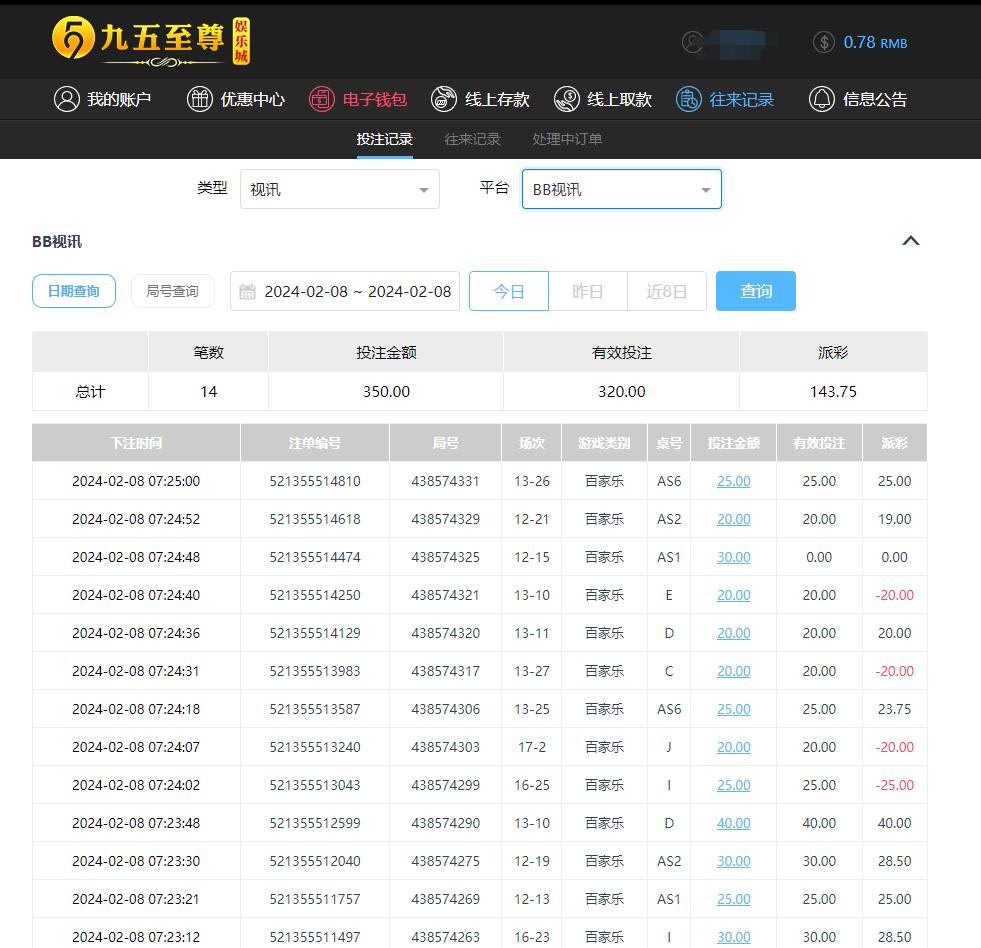Screen dimensions: 981x948
Task: Open 线上存款 menu item
Action: click(x=480, y=99)
